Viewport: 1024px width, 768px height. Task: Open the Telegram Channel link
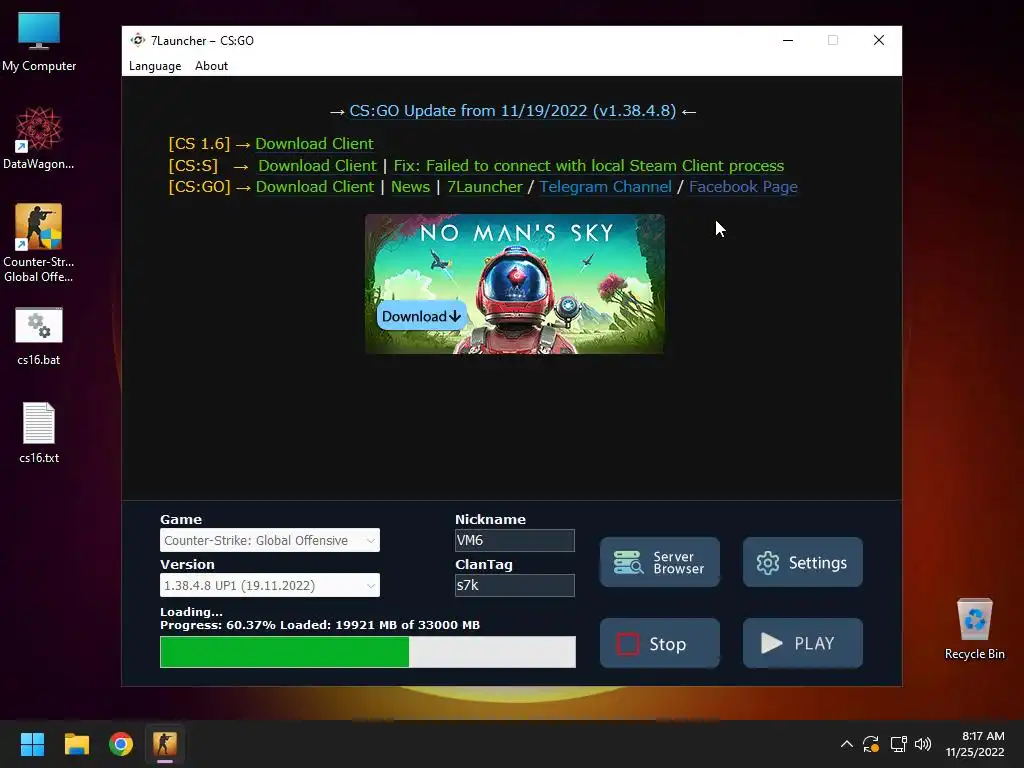(x=605, y=187)
